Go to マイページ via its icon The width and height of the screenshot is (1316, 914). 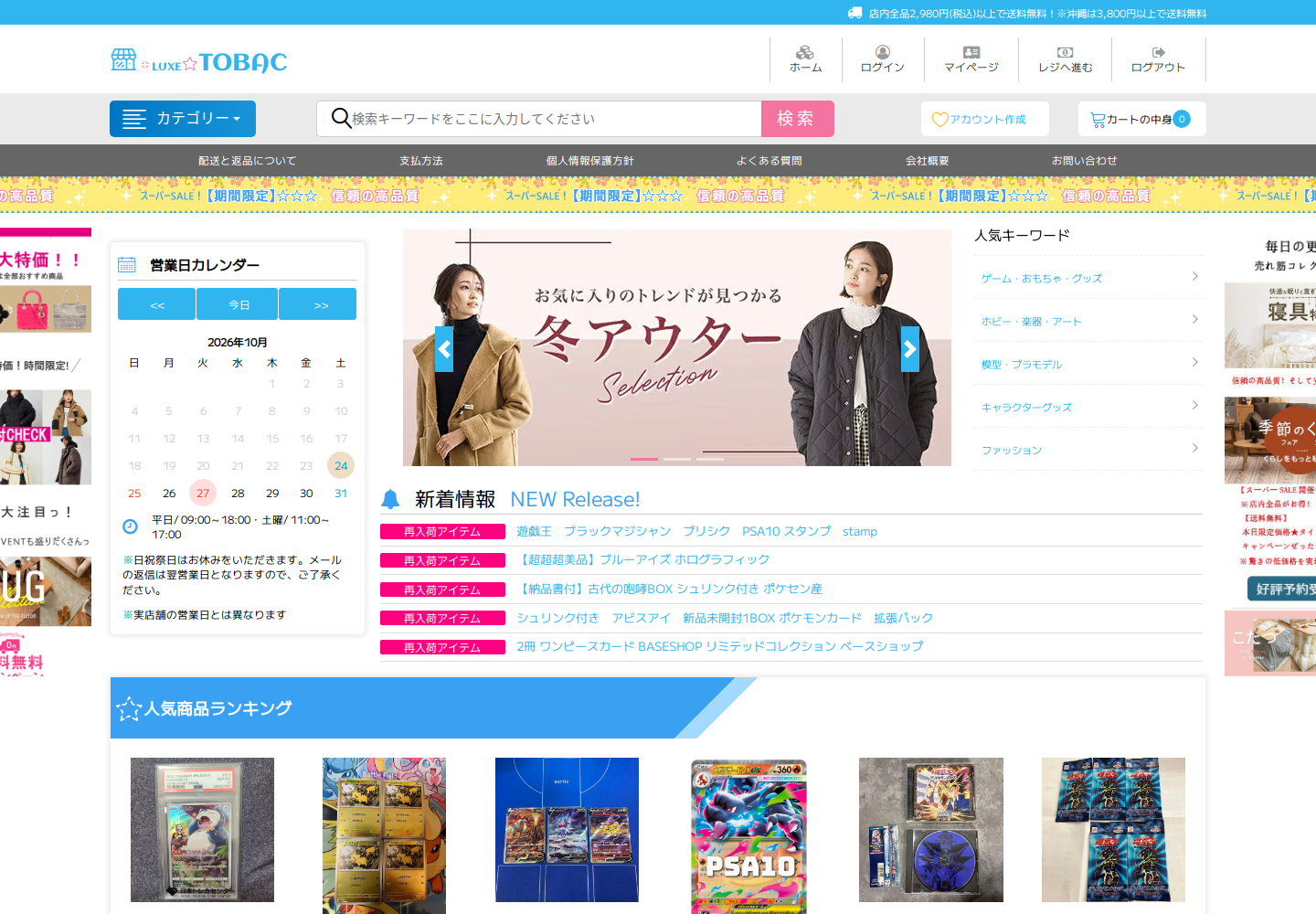(971, 52)
